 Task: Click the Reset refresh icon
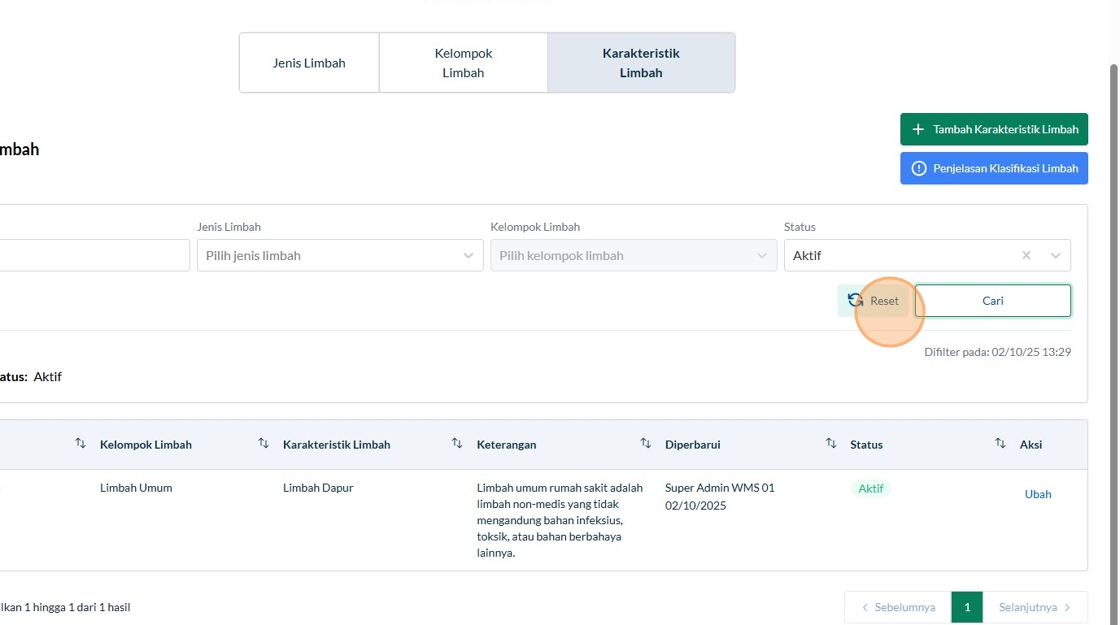point(855,300)
